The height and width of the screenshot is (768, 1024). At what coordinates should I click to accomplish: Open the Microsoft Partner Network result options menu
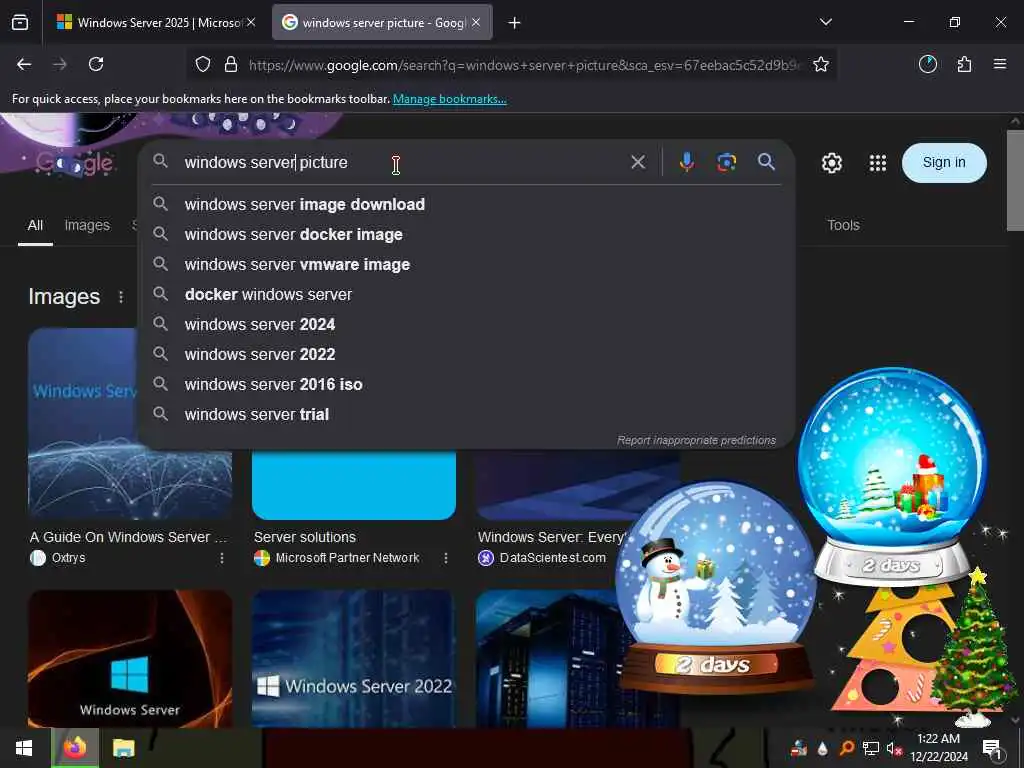(445, 558)
